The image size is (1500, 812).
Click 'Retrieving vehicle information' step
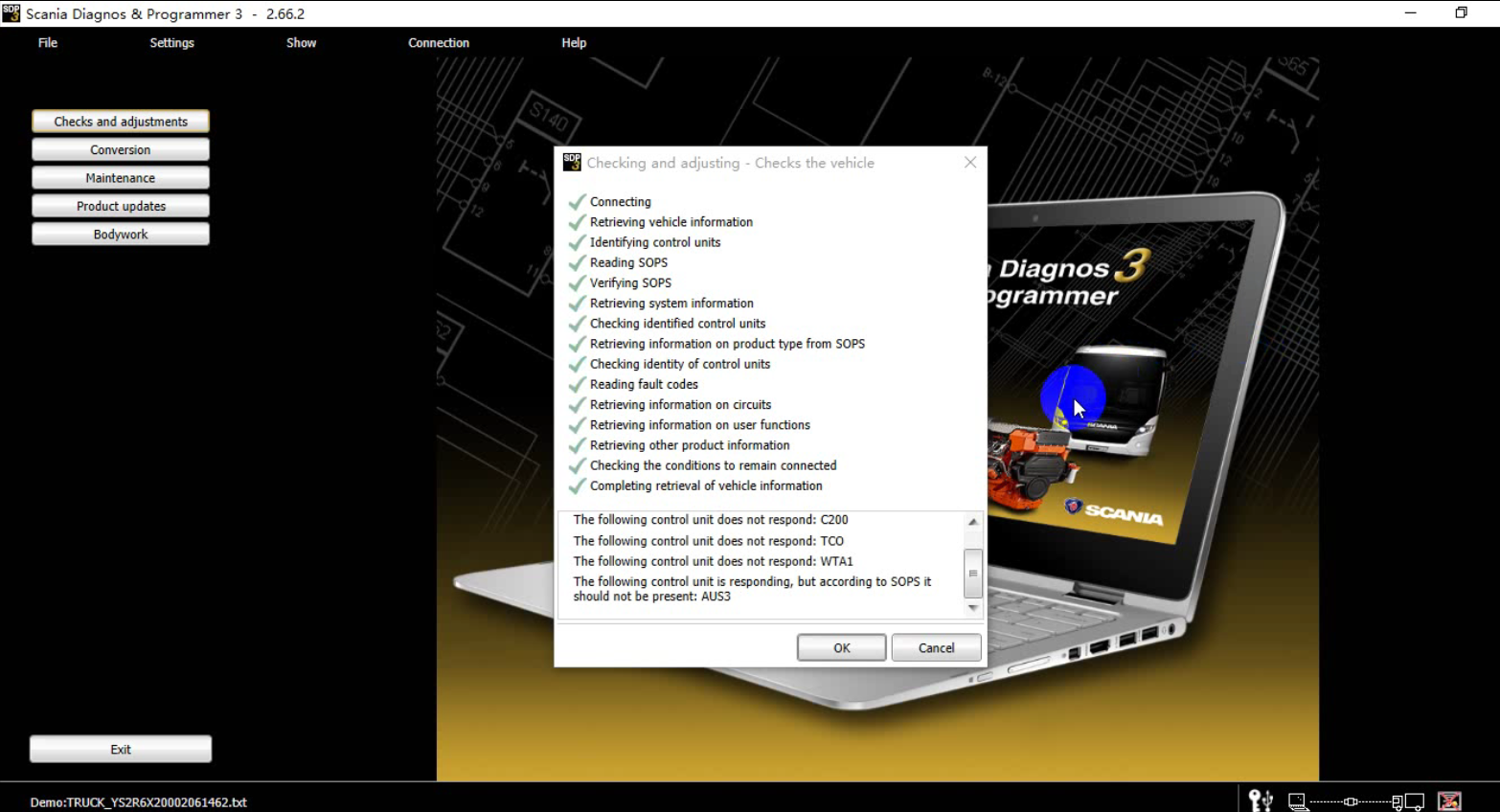point(671,222)
